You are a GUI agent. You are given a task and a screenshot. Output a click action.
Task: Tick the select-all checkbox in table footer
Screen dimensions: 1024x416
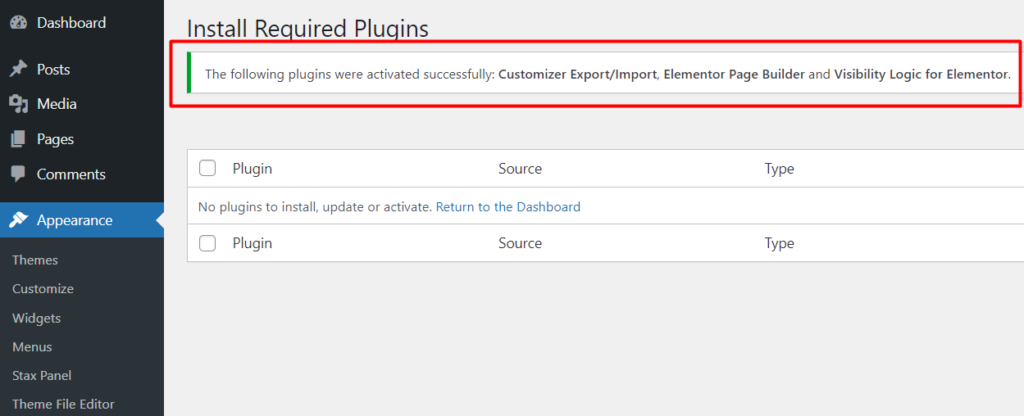click(x=208, y=244)
